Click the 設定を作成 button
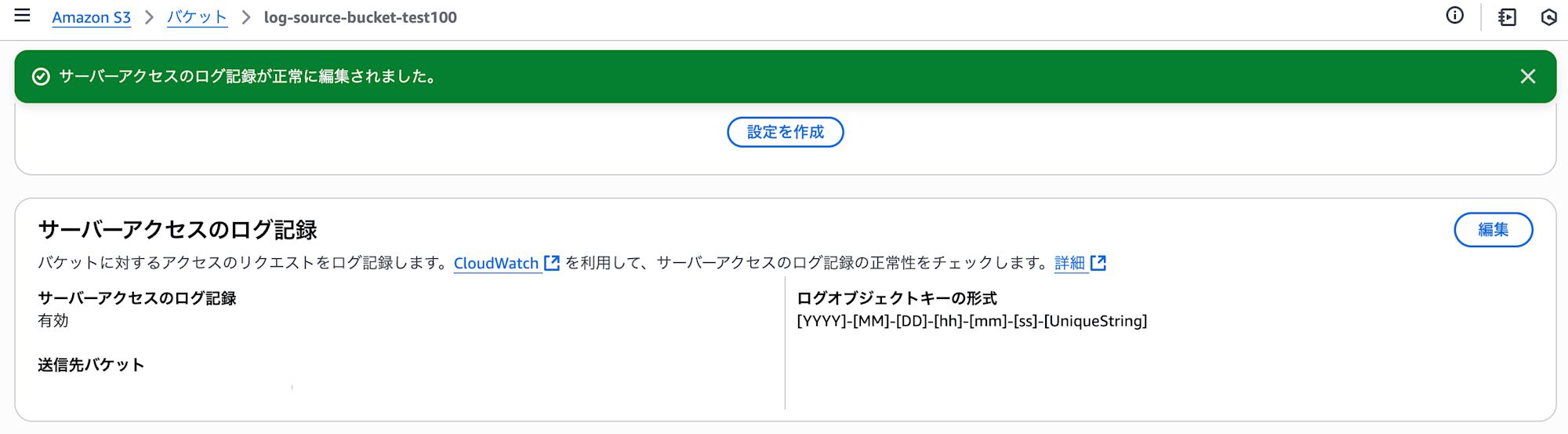The height and width of the screenshot is (434, 1568). click(786, 132)
